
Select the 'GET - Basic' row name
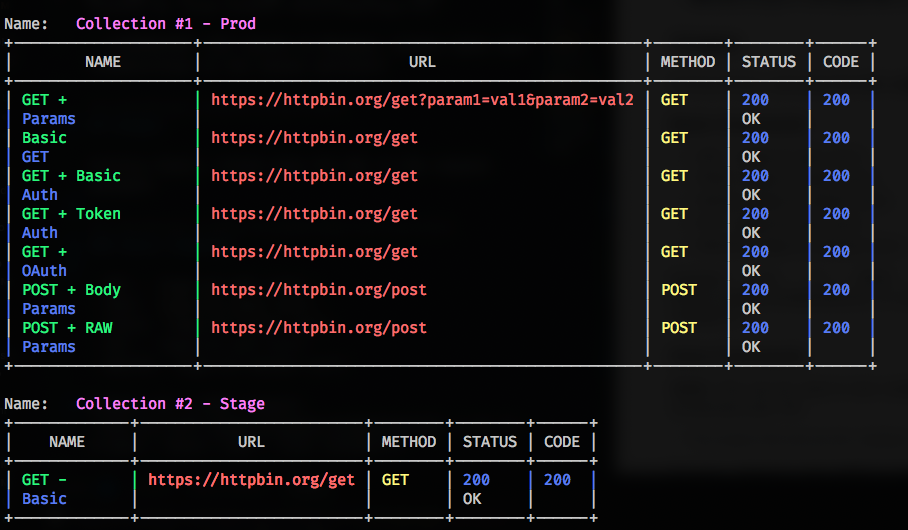click(44, 489)
